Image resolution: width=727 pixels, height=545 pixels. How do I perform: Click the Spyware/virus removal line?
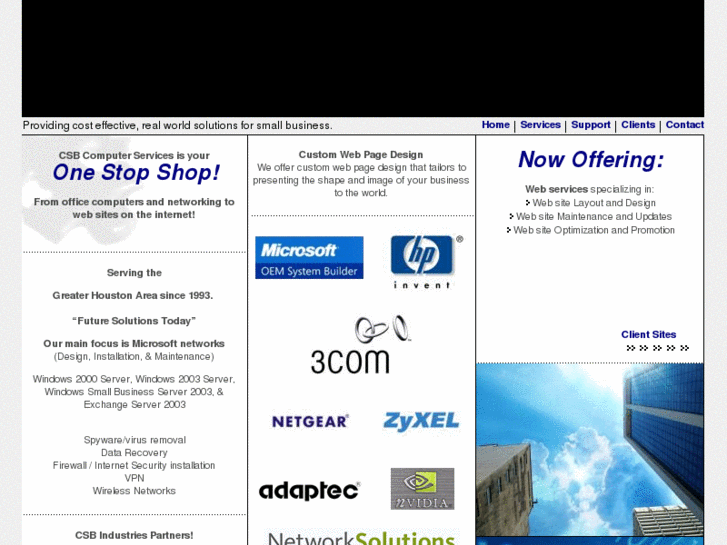point(134,440)
